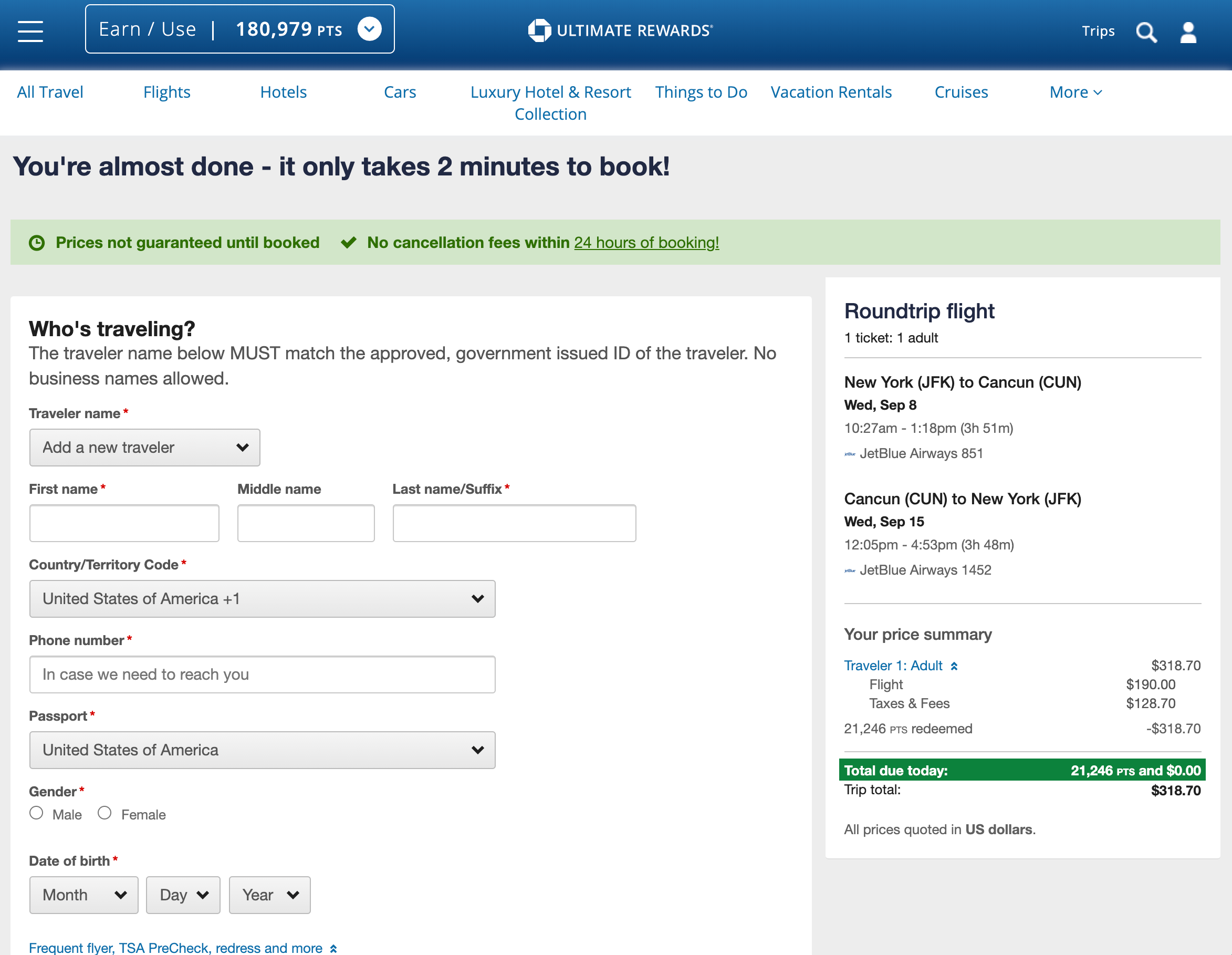This screenshot has height=955, width=1232.
Task: Open the Traveler name dropdown
Action: [144, 448]
